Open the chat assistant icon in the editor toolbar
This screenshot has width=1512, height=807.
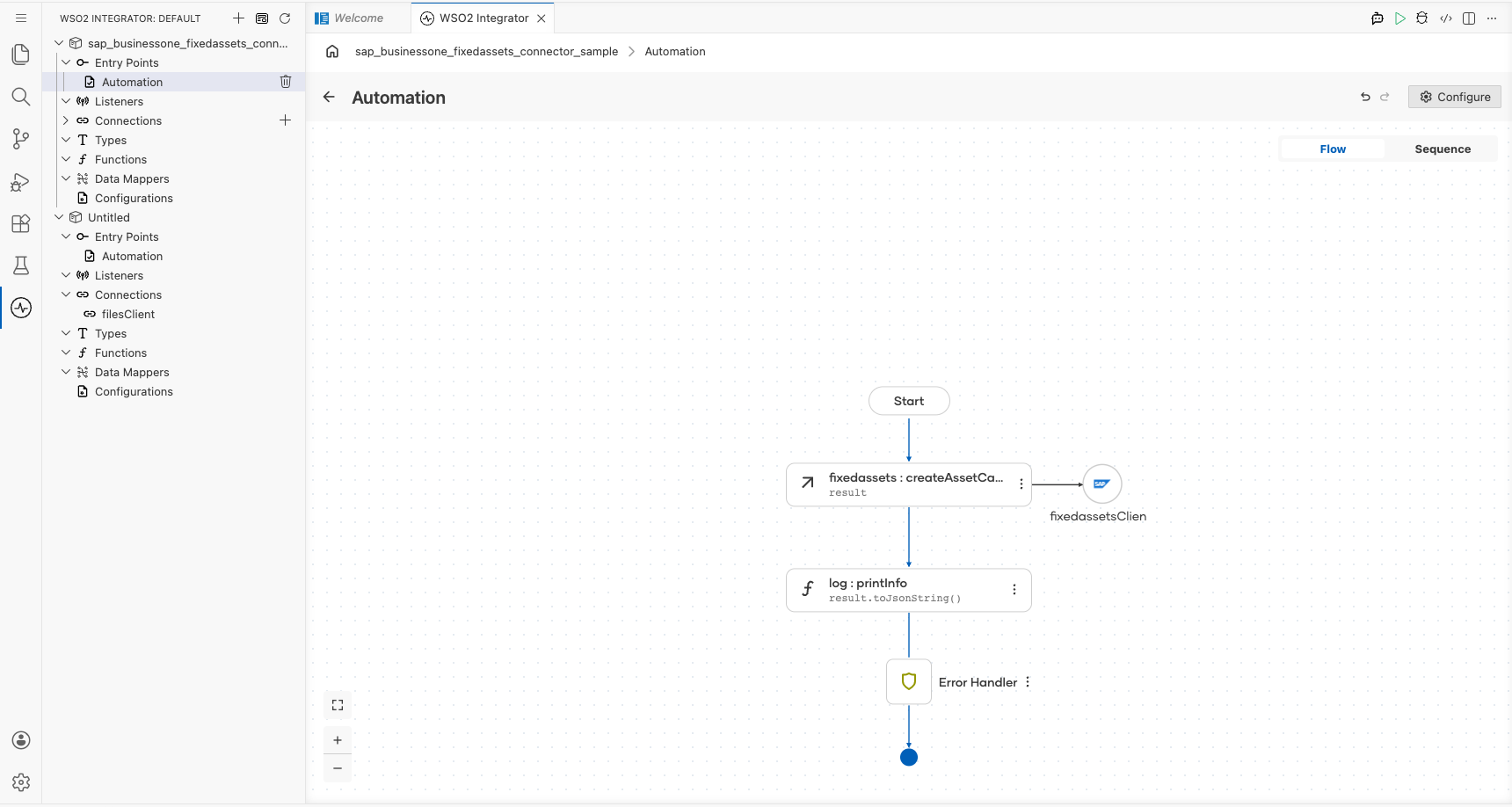1378,18
